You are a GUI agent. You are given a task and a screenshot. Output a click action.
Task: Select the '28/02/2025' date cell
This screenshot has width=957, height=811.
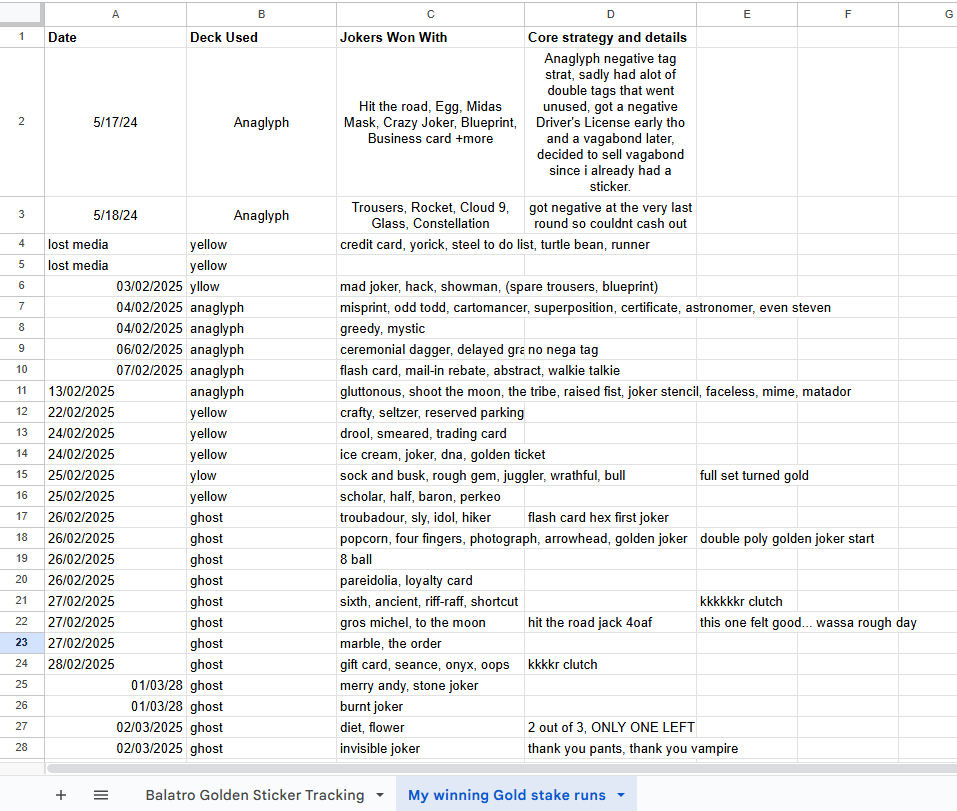[x=115, y=664]
